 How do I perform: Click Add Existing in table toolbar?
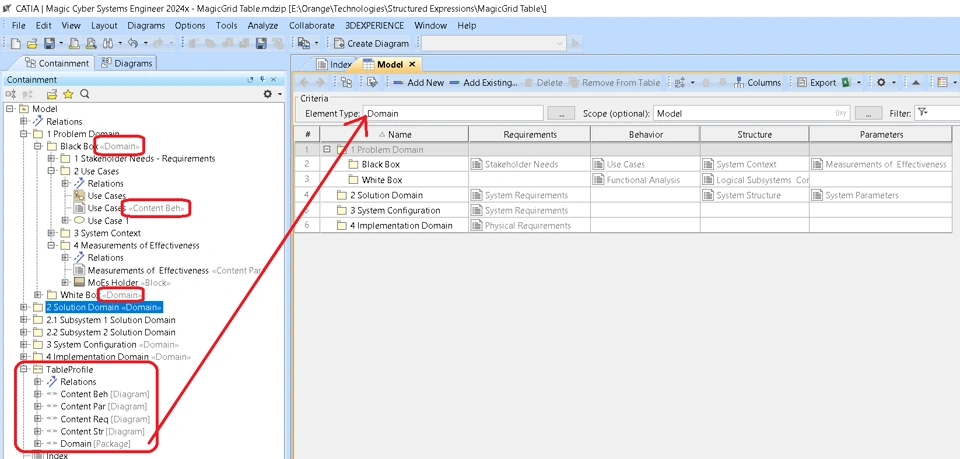(x=483, y=83)
